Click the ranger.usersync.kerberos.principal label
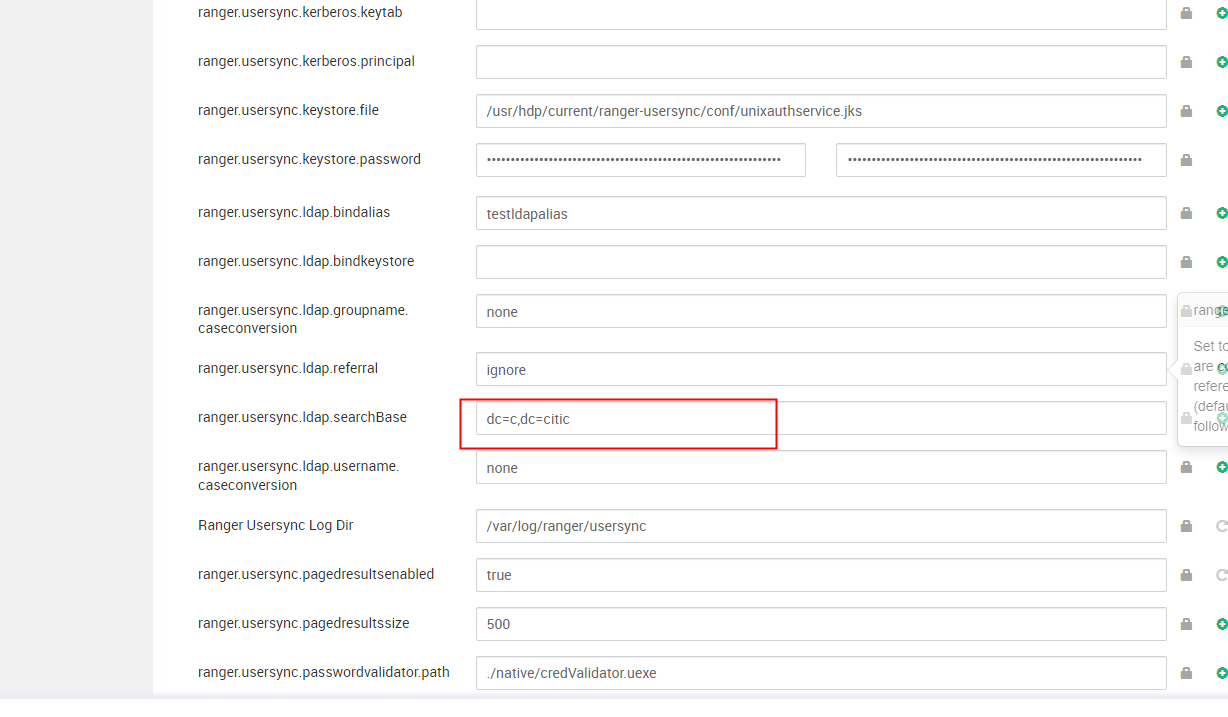 306,61
